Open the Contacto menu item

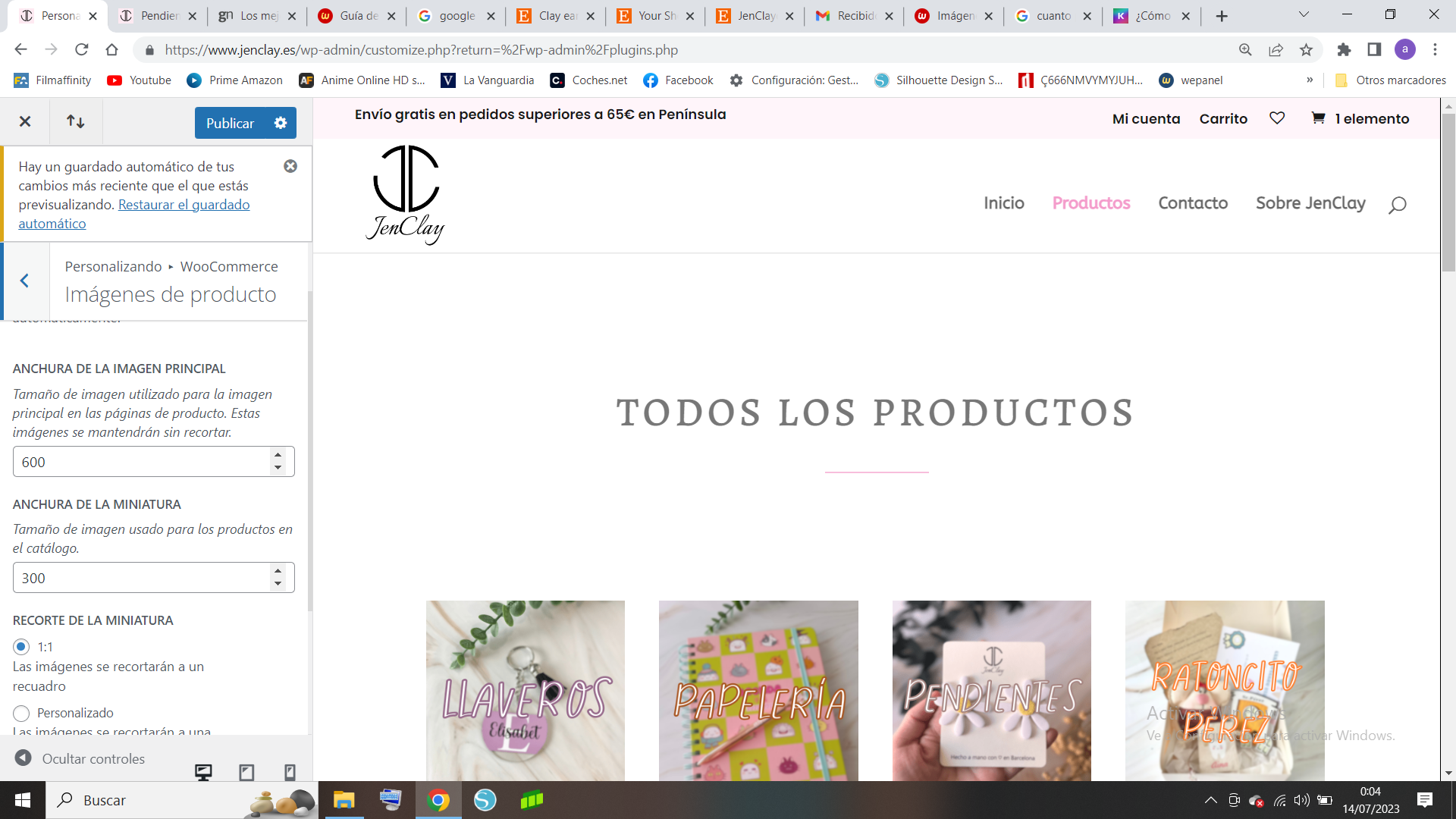1193,203
